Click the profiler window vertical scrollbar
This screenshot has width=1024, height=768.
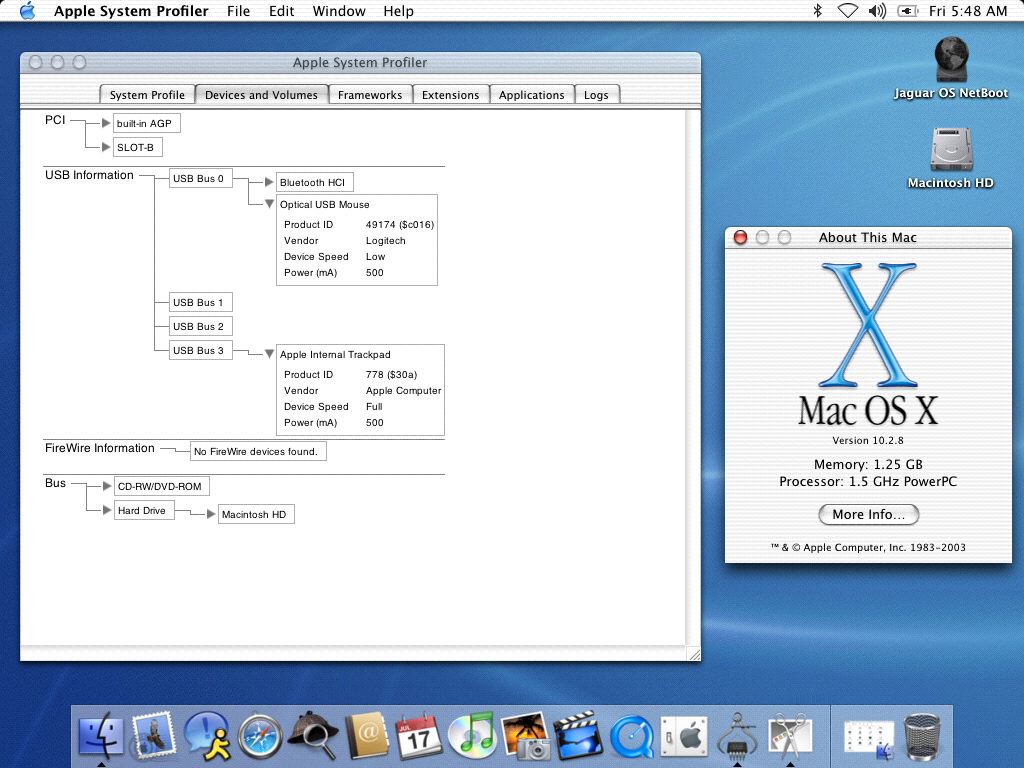click(693, 377)
